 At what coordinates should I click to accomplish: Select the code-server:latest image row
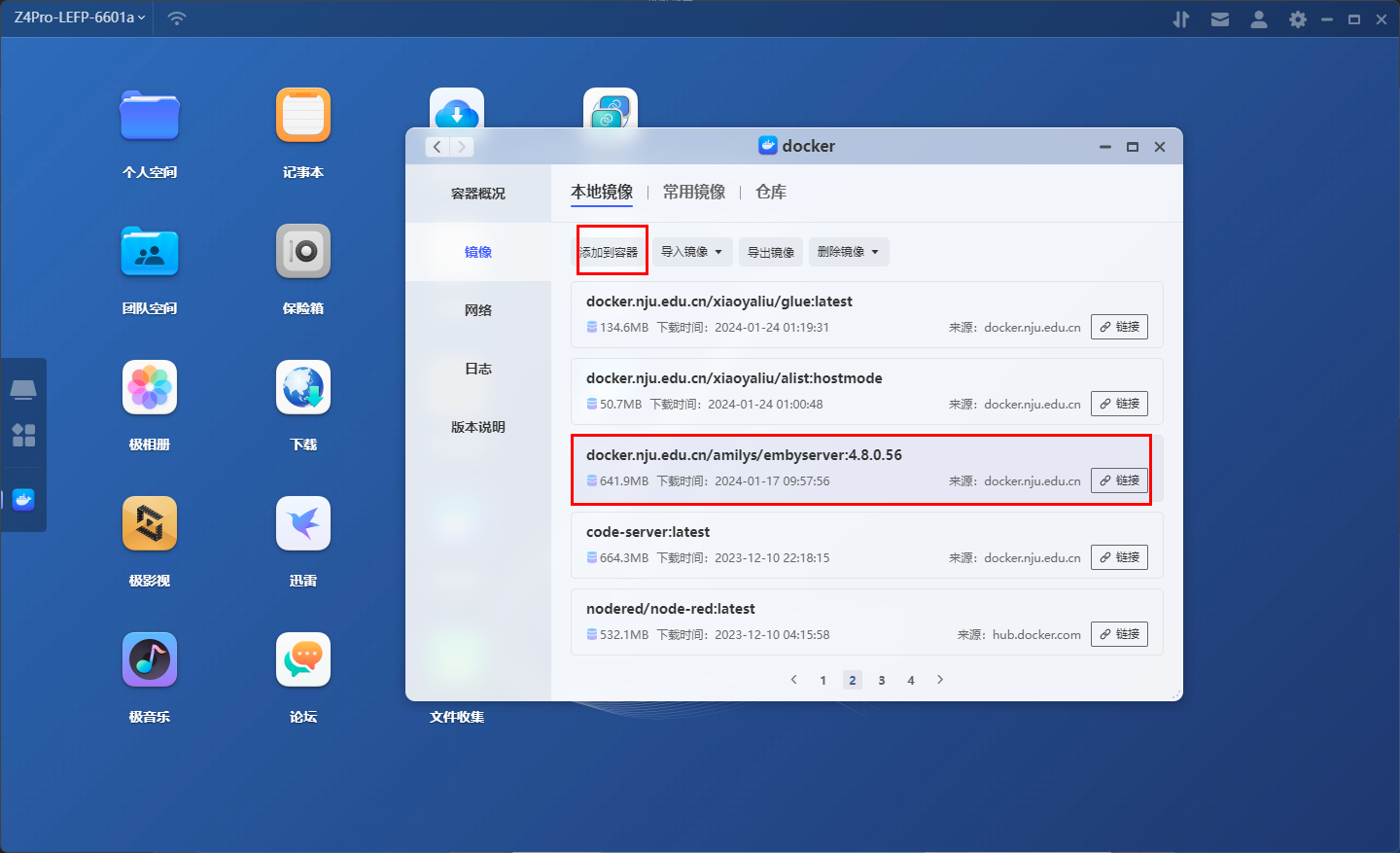click(758, 545)
